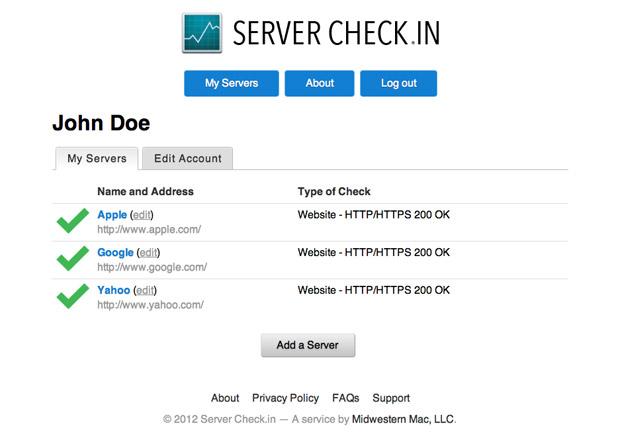Open the Apple server link
This screenshot has height=440, width=620.
[112, 215]
